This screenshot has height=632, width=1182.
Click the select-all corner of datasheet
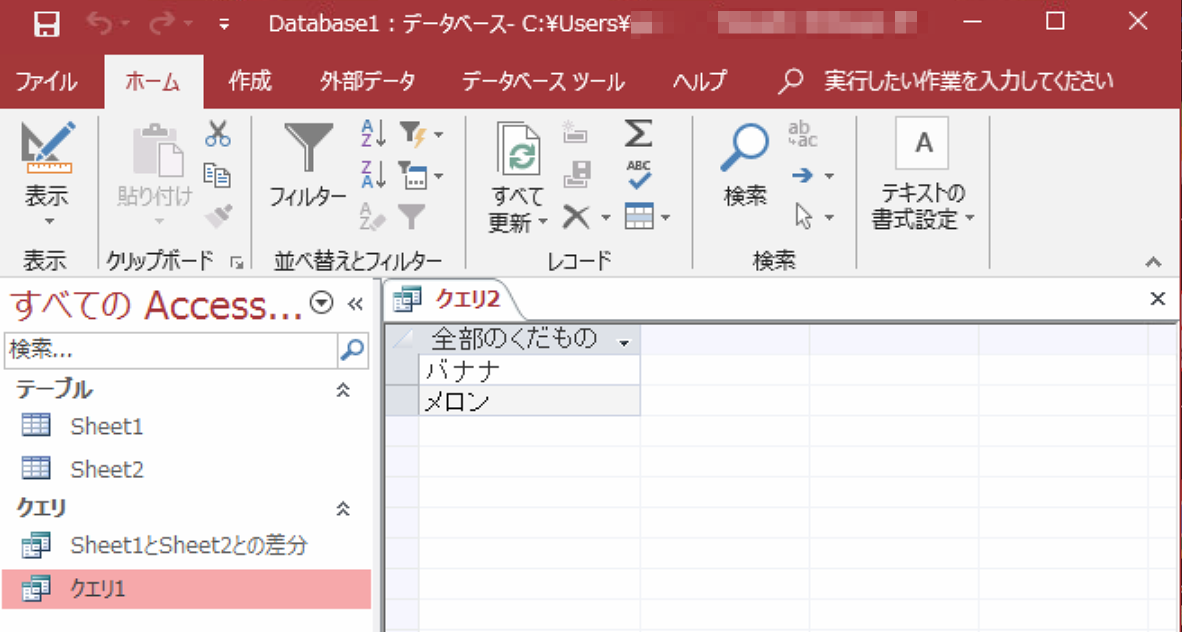click(x=403, y=339)
